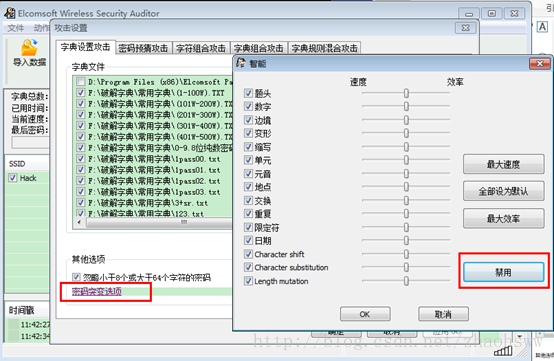Uncheck the 限定符 option
This screenshot has height=361, width=554.
248,227
